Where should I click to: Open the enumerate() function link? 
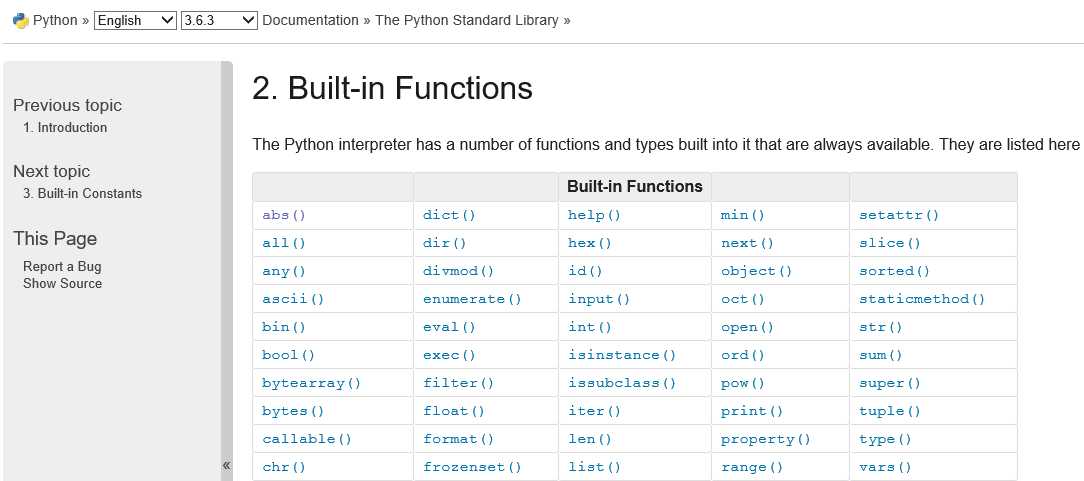pos(472,299)
